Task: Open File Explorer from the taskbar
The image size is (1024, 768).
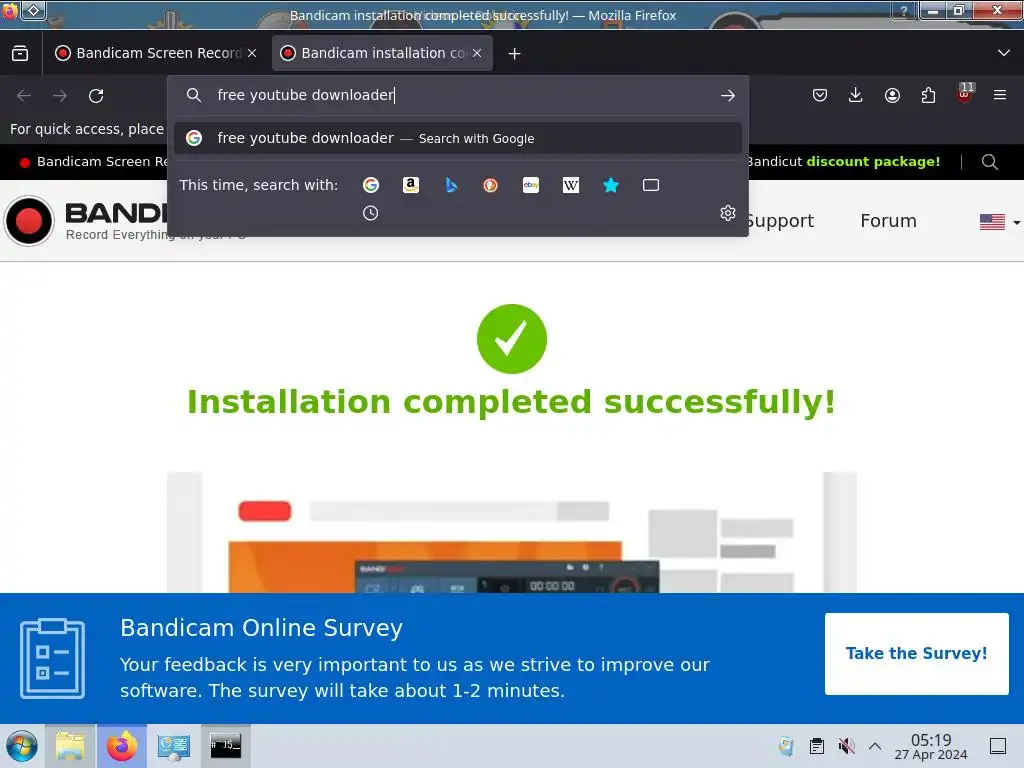Action: click(x=70, y=746)
